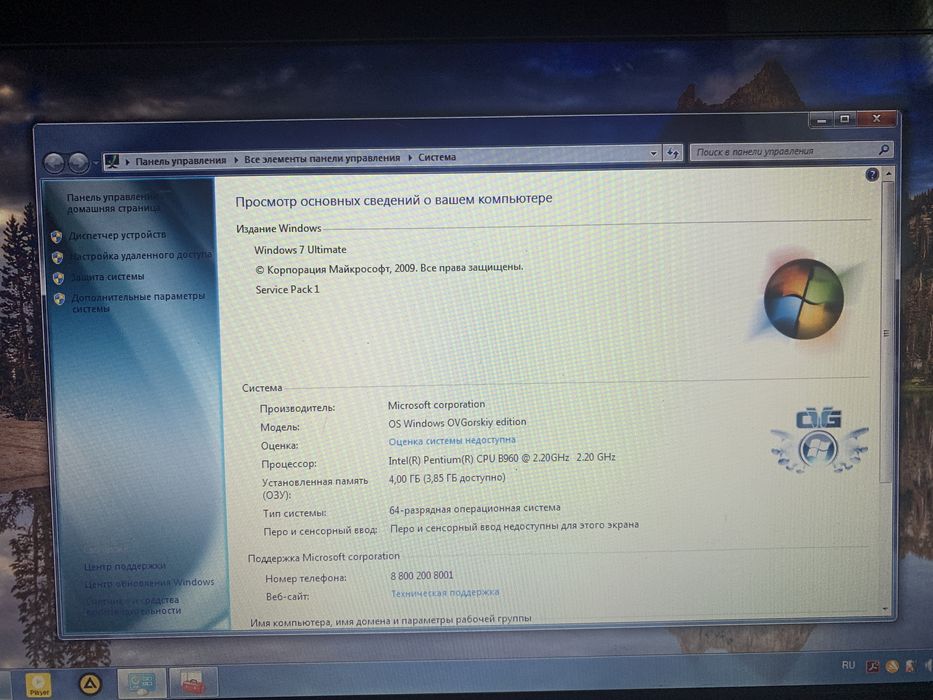Go forward with the Forward arrow button
This screenshot has height=700, width=933.
click(79, 162)
